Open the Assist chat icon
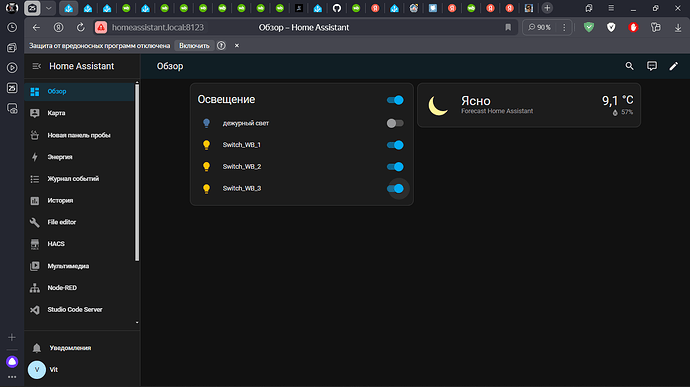This screenshot has height=387, width=690. pyautogui.click(x=652, y=66)
